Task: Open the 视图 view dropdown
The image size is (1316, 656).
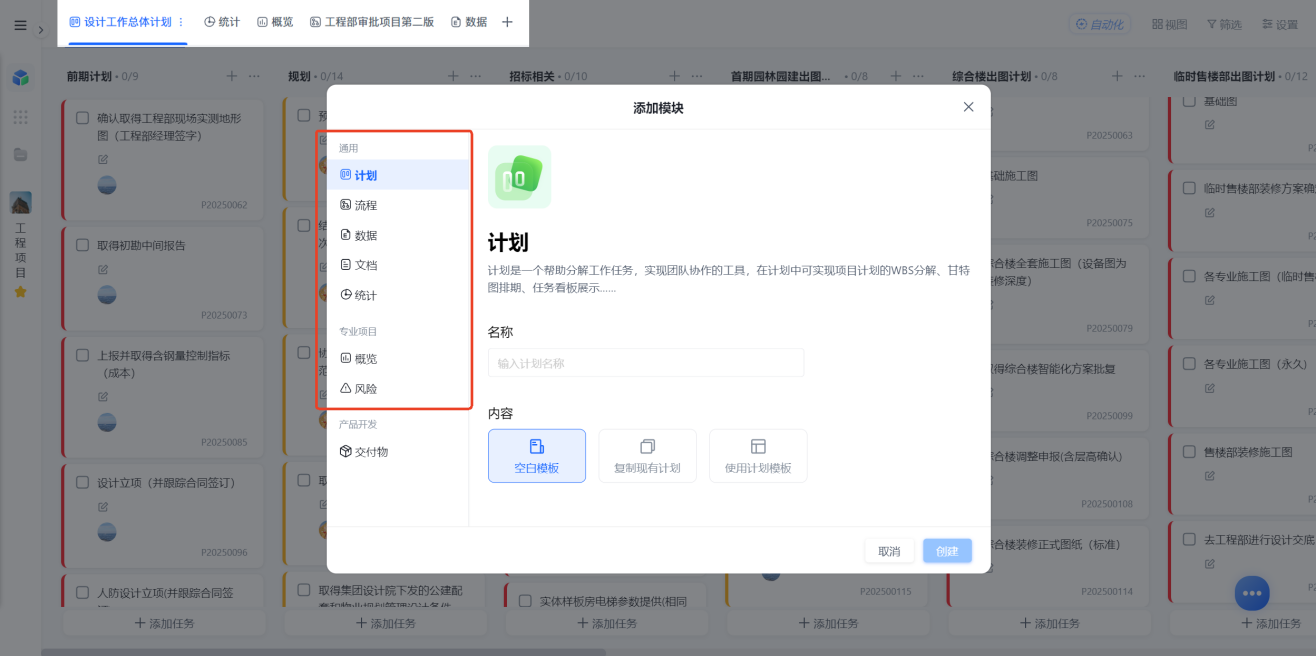Action: click(1170, 24)
